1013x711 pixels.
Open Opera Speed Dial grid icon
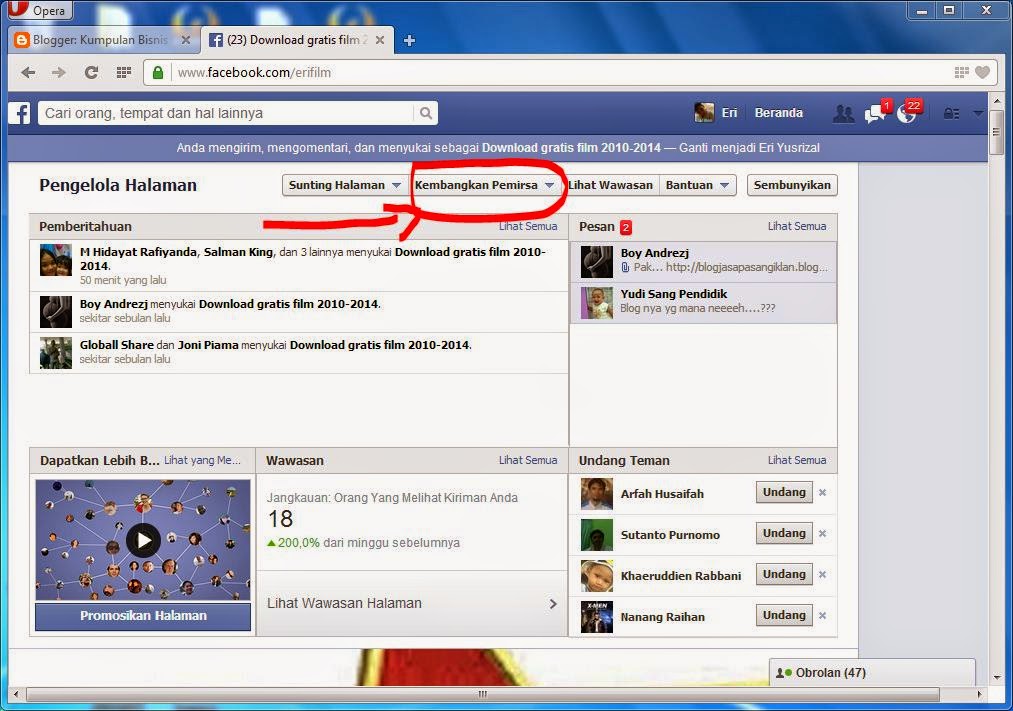point(123,72)
